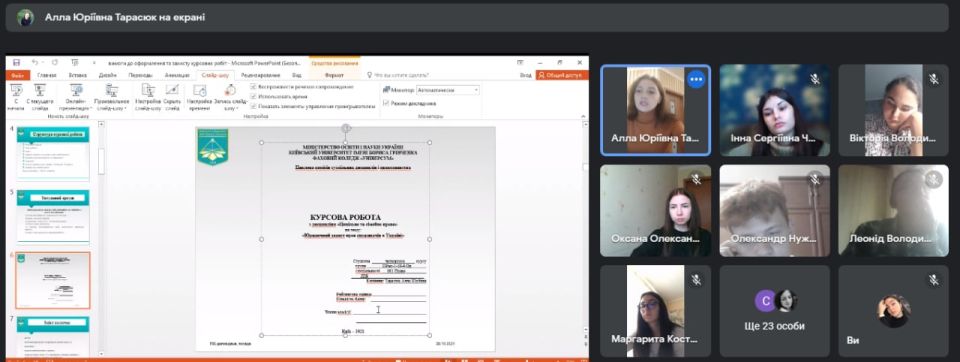960x362 pixels.
Task: Click the slide panel vertical scrollbar
Action: (102, 160)
